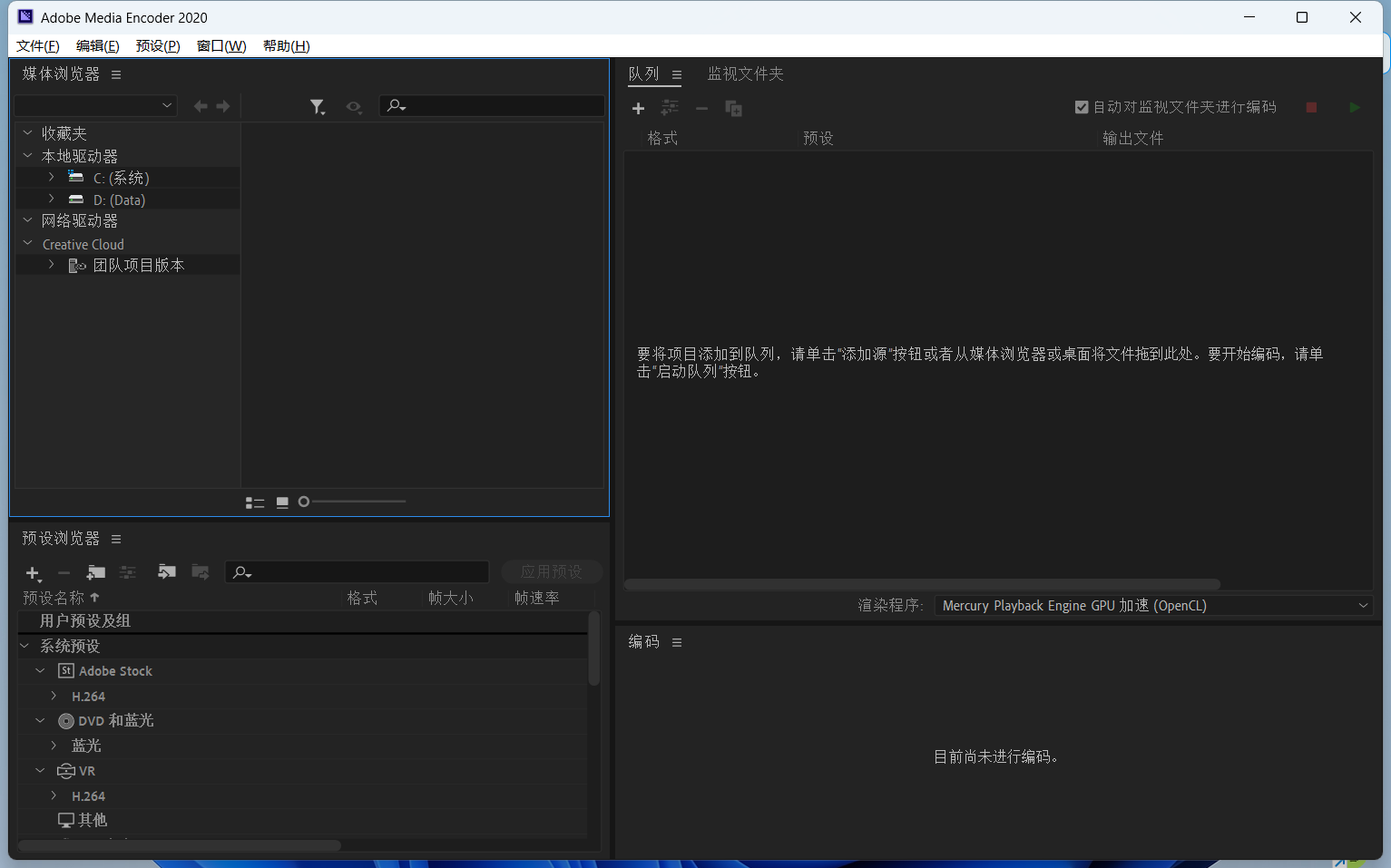Image resolution: width=1391 pixels, height=868 pixels.
Task: Open the 媒体浏览器 panel menu icon
Action: (x=116, y=74)
